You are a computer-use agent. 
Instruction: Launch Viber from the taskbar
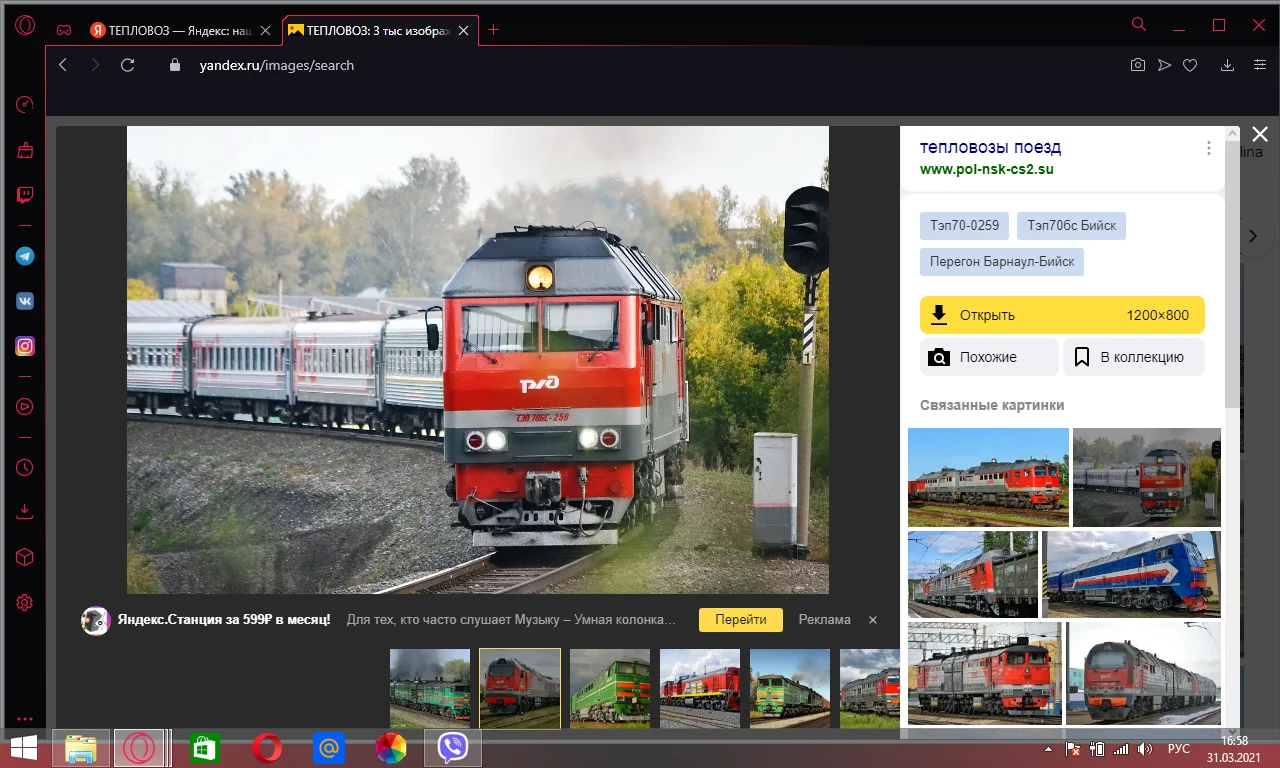coord(453,747)
